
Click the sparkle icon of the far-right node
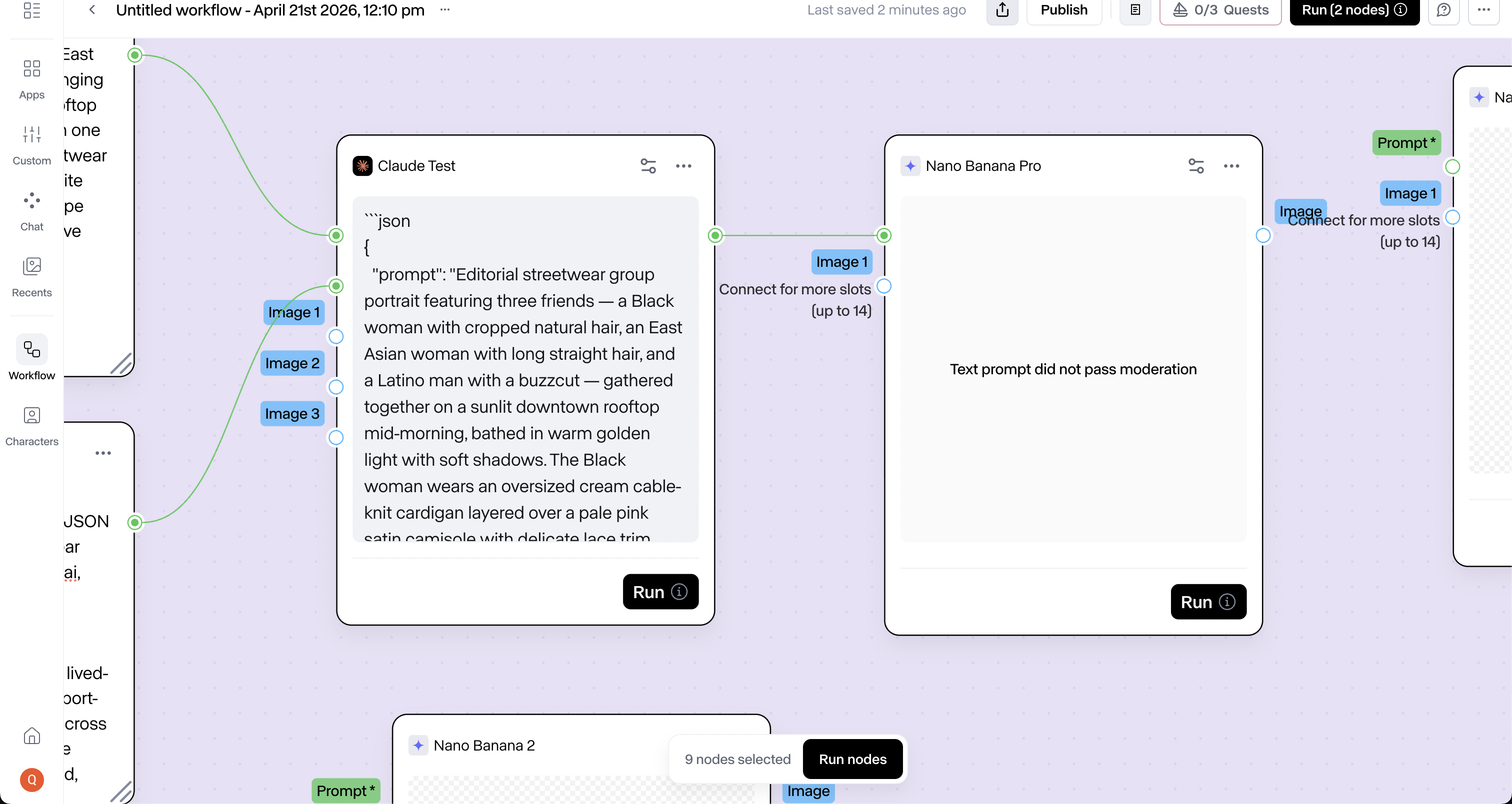coord(1479,97)
